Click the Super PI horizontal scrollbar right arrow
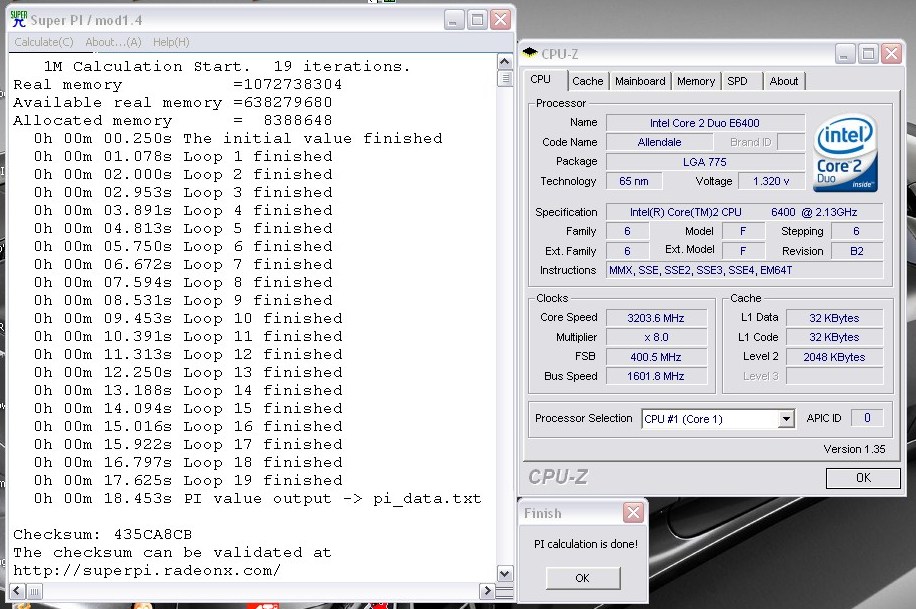This screenshot has width=916, height=609. (x=487, y=591)
